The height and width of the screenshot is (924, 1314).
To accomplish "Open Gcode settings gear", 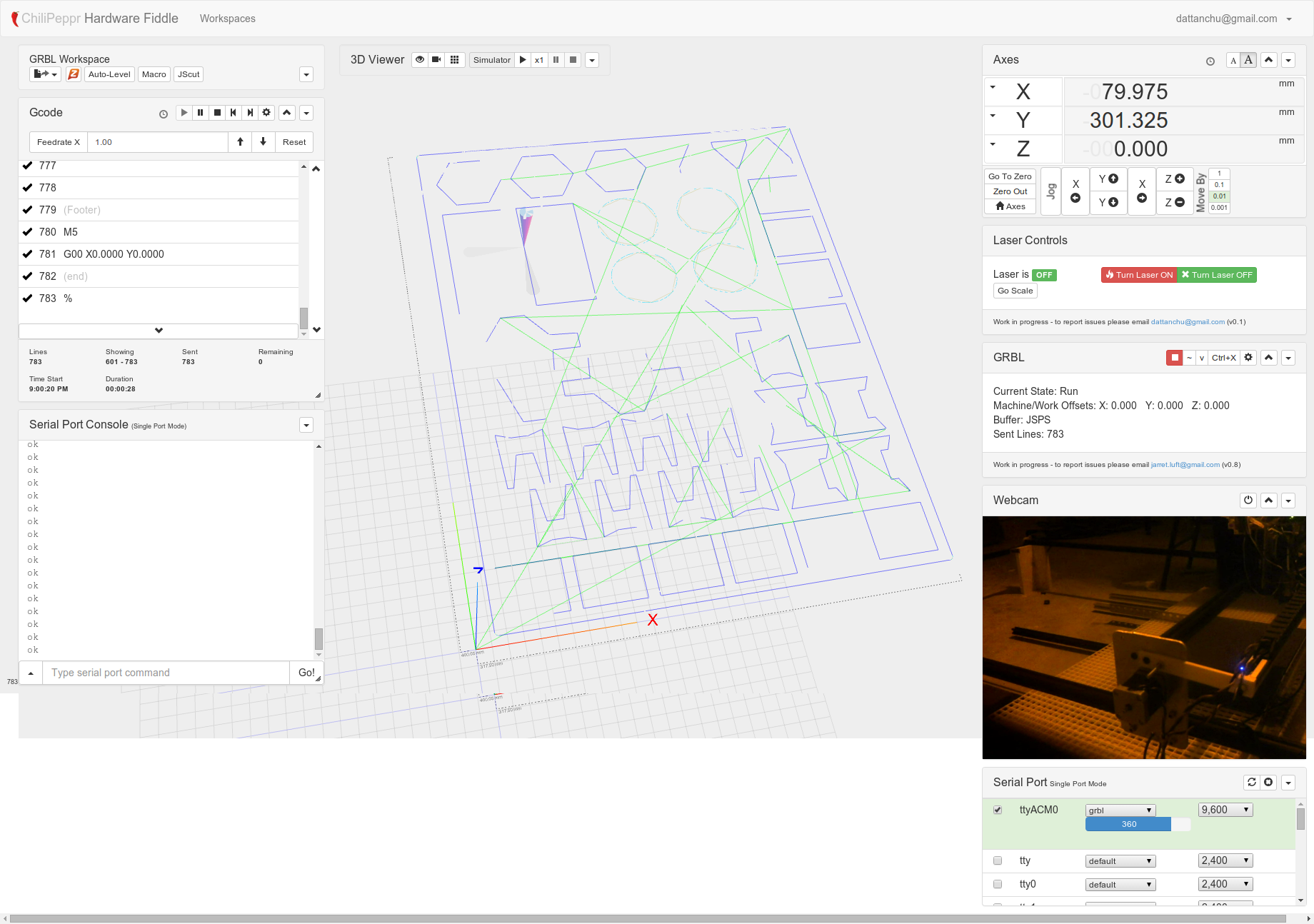I will click(x=266, y=113).
